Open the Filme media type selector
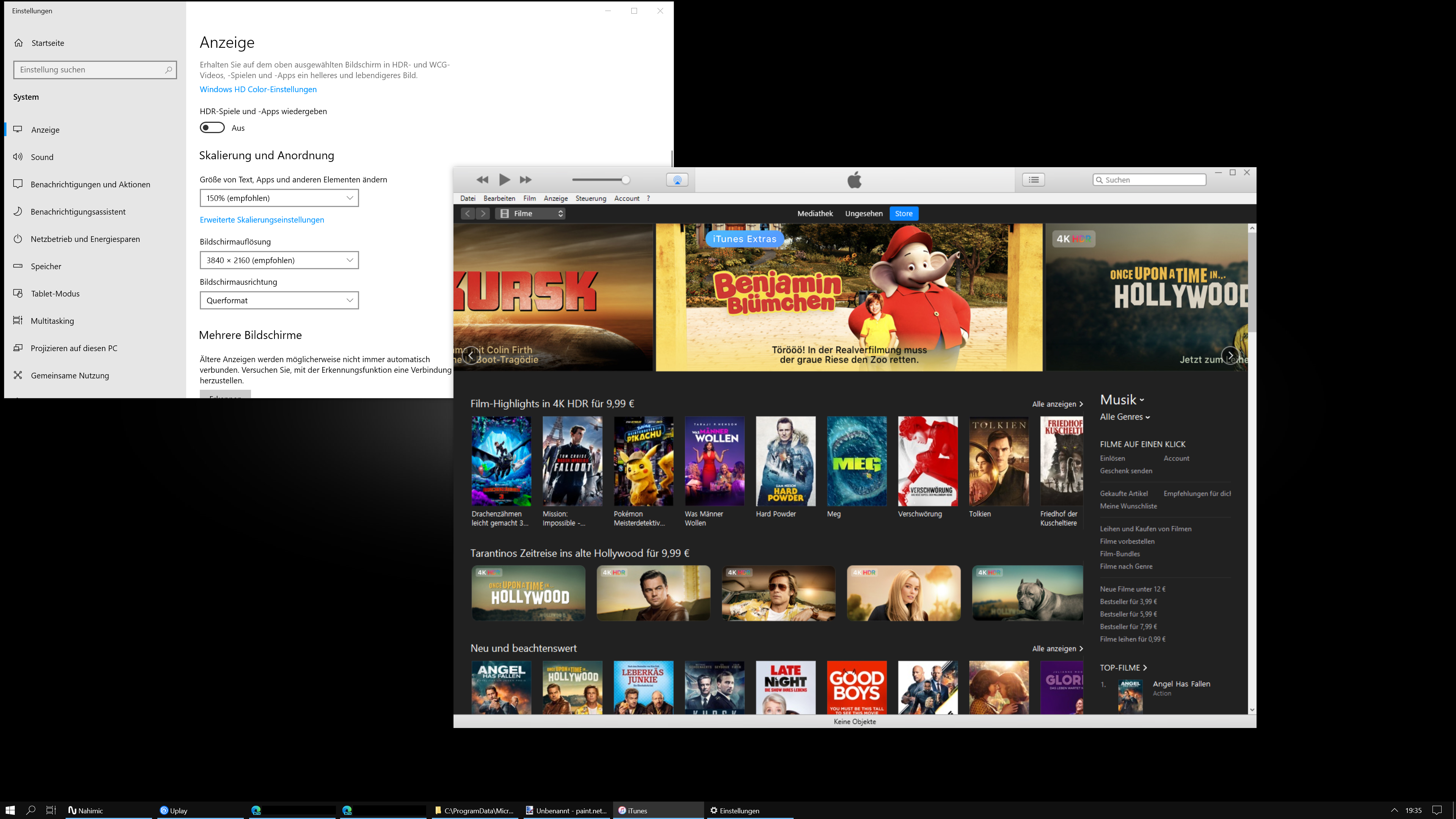The width and height of the screenshot is (1456, 819). [x=531, y=213]
